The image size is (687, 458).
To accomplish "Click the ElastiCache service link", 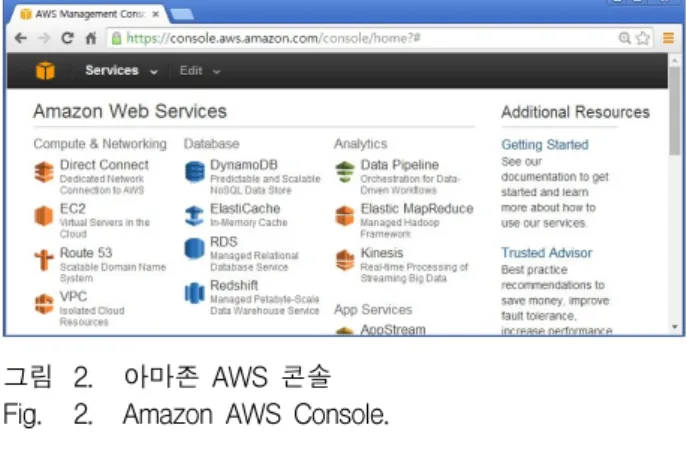I will [x=245, y=209].
